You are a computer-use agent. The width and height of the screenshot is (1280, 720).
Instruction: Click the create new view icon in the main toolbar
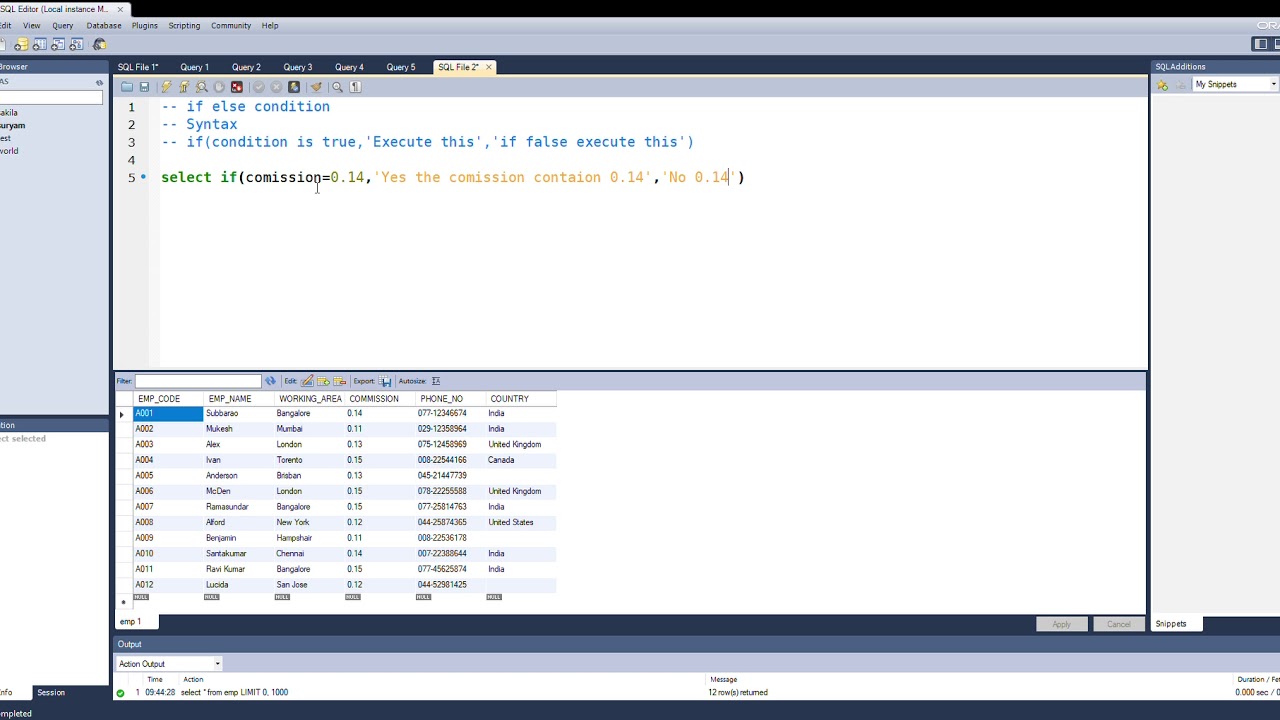(58, 44)
